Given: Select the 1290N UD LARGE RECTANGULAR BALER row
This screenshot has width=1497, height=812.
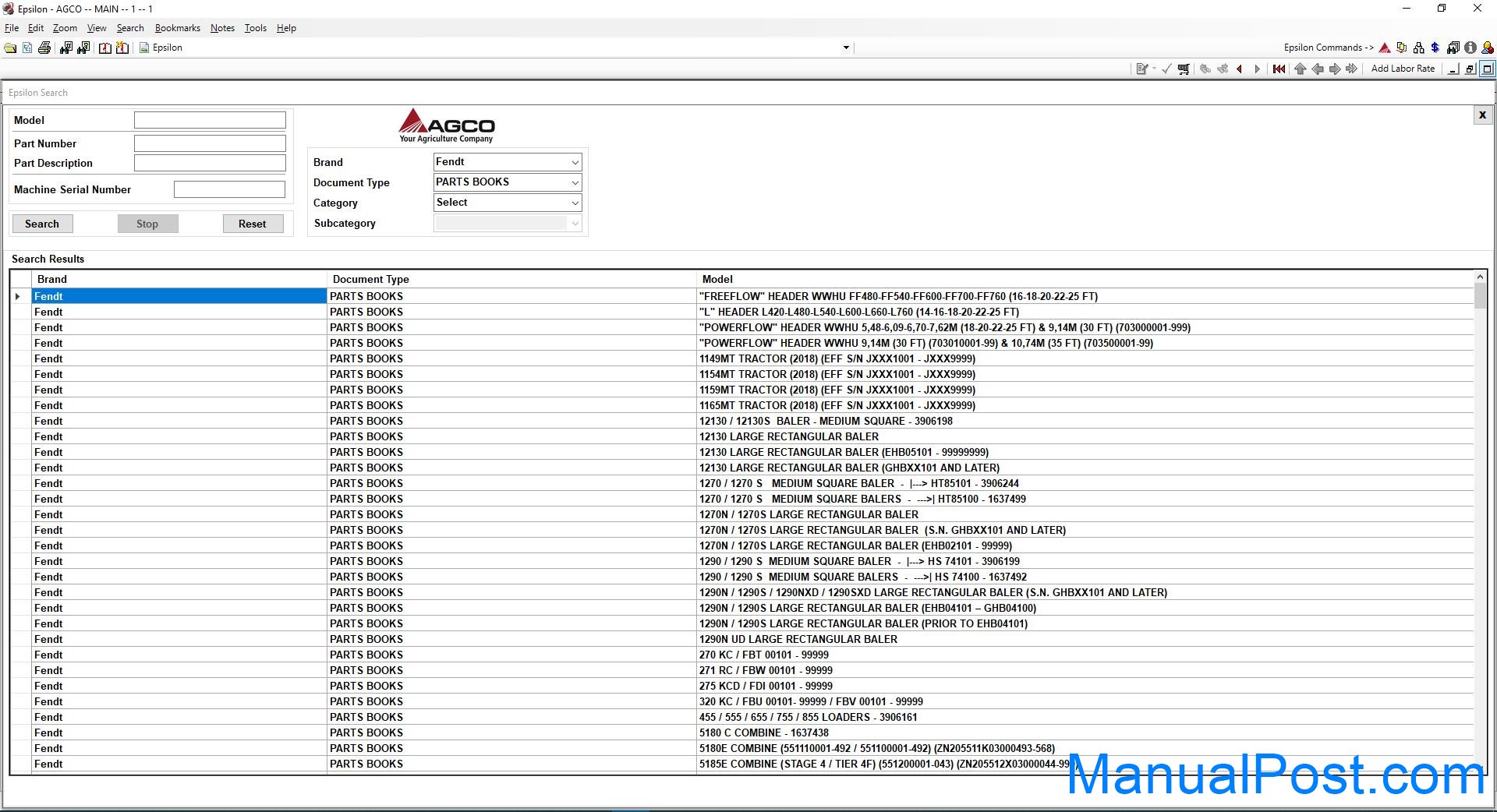Looking at the screenshot, I should [741, 639].
